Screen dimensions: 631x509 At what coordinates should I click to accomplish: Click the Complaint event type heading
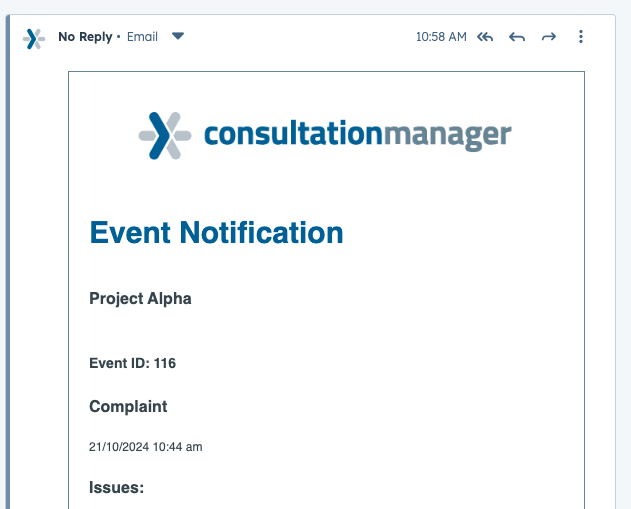(x=128, y=406)
